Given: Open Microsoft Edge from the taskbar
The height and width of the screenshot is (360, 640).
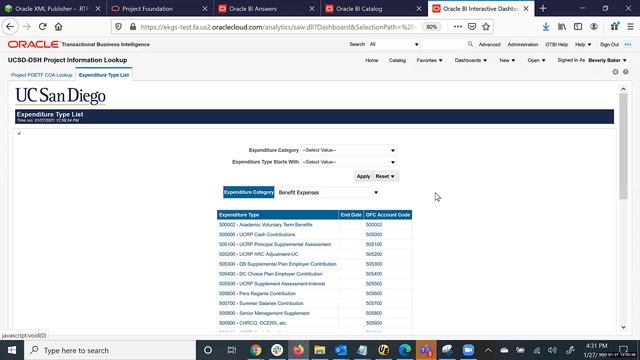Looking at the screenshot, I should (x=404, y=350).
